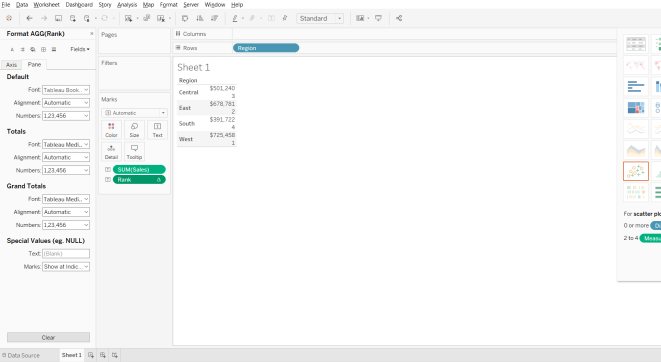Open borders formatting icon in Format pane
Viewport: 661px width, 362px height.
click(x=43, y=49)
